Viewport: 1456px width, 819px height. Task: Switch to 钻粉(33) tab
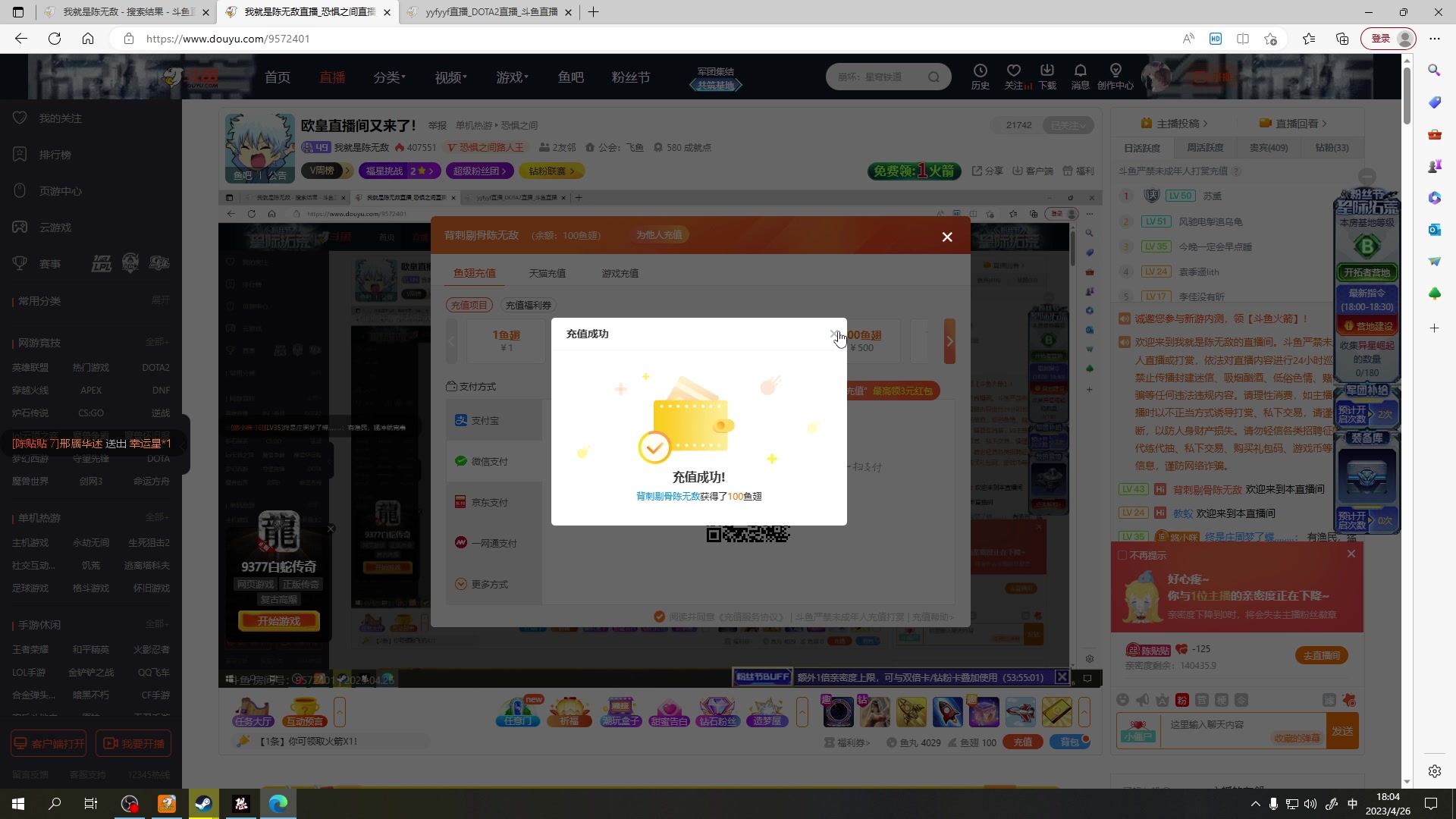pos(1332,148)
